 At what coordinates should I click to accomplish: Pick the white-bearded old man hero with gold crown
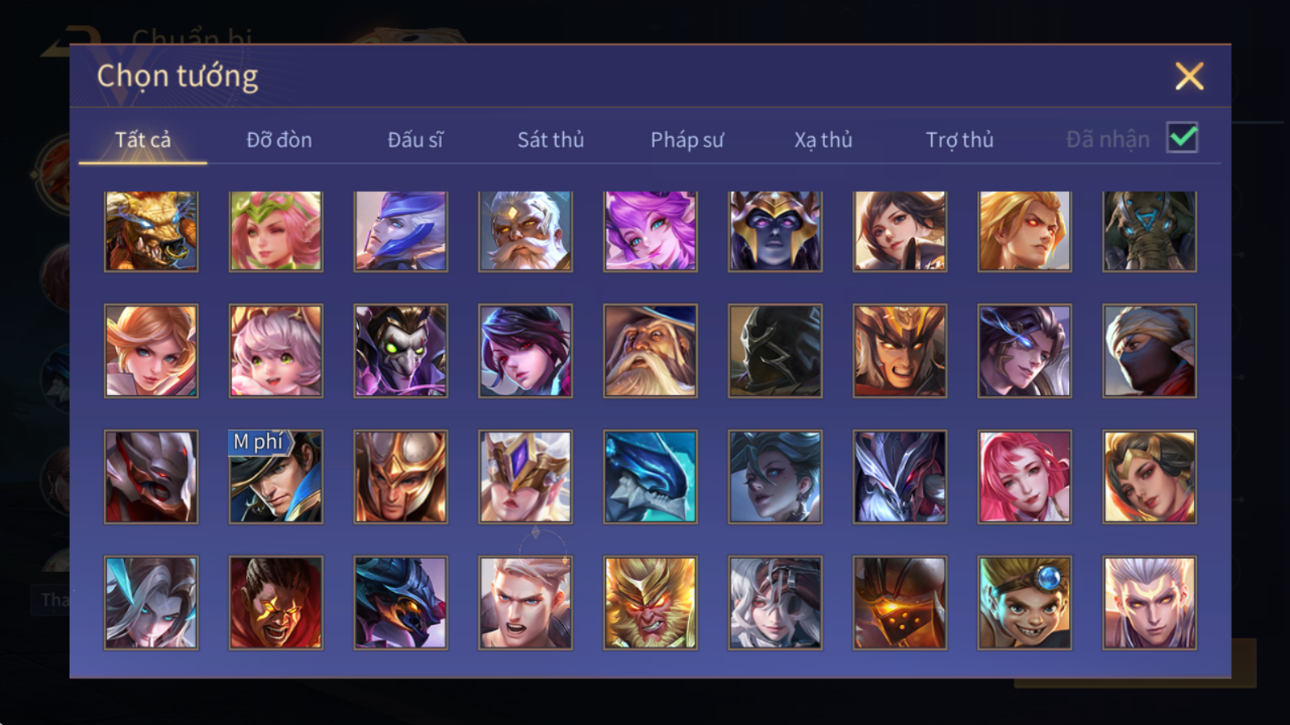pyautogui.click(x=525, y=231)
